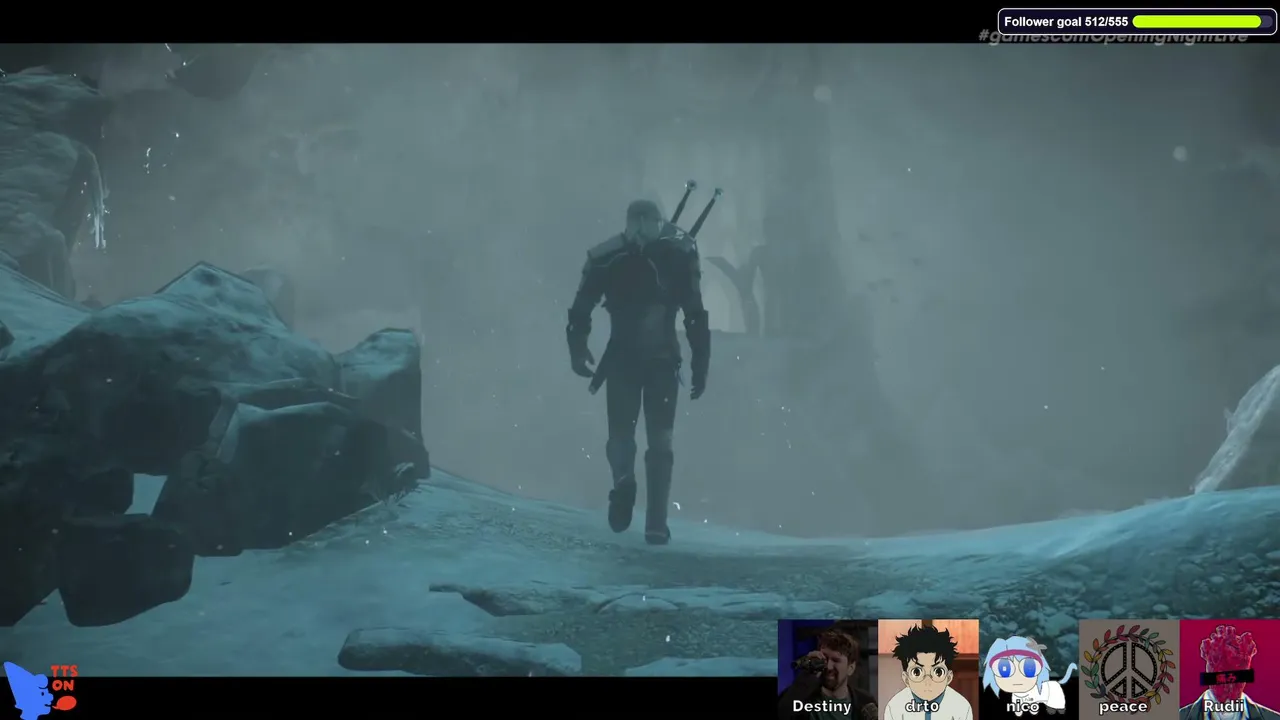Click the "nico" name label

coord(1023,707)
